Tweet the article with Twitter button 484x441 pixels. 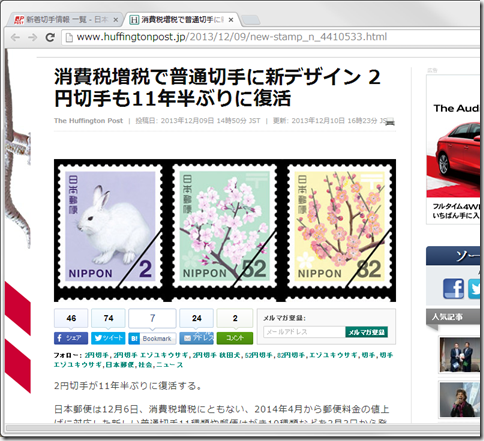(x=108, y=338)
